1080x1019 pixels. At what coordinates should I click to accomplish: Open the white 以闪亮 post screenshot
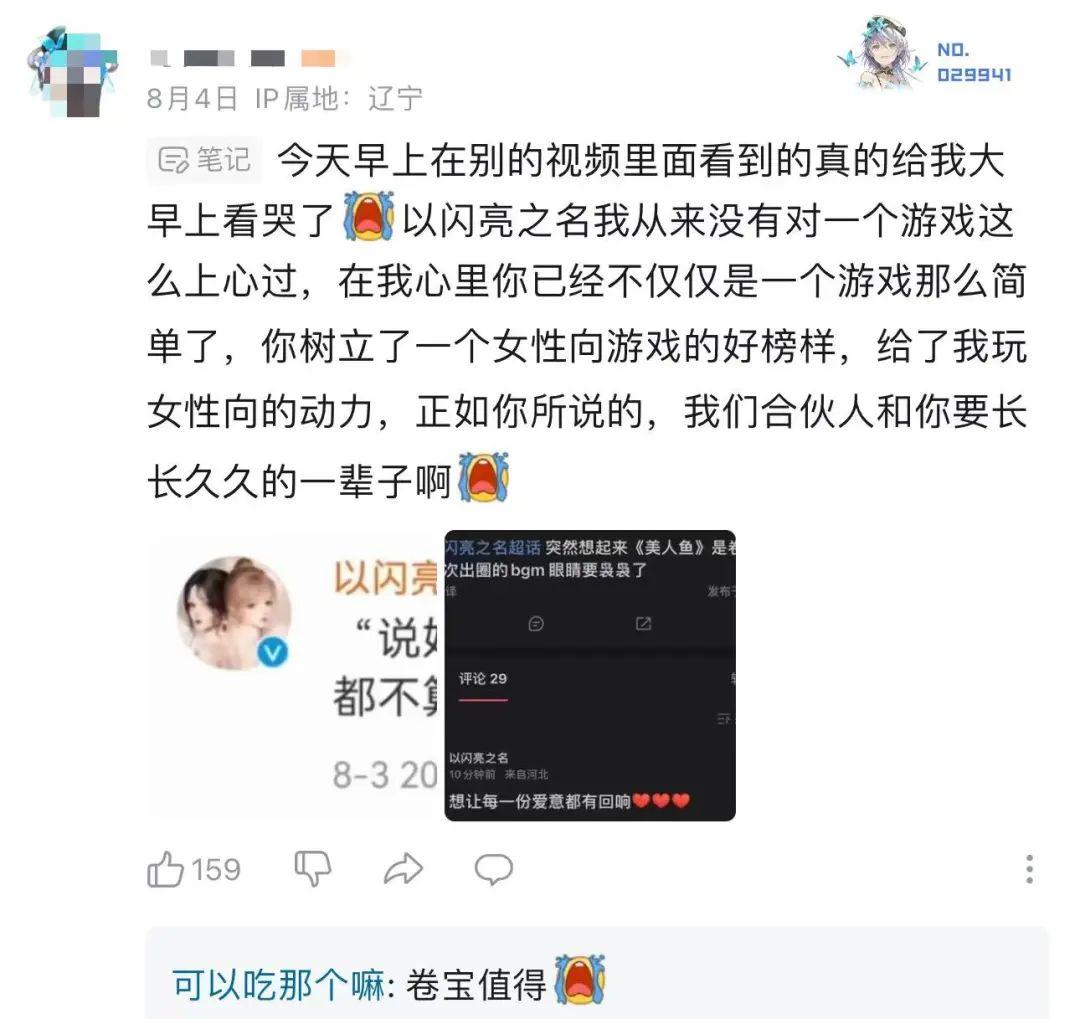tap(296, 676)
